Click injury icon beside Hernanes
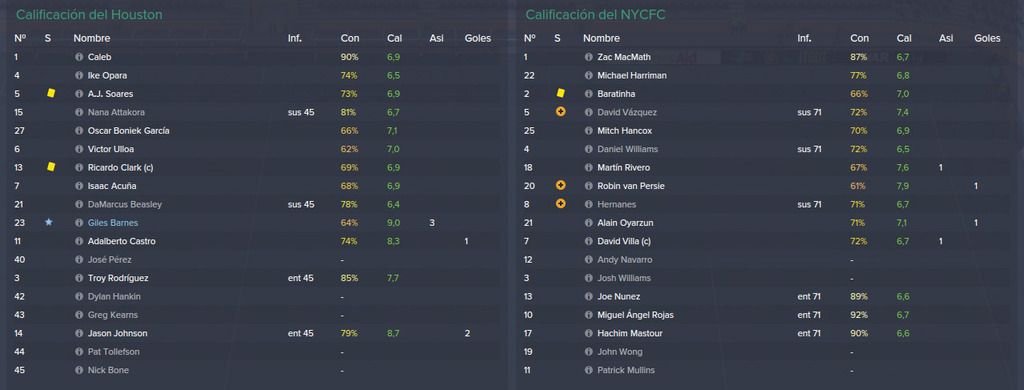This screenshot has width=1024, height=390. tap(560, 204)
